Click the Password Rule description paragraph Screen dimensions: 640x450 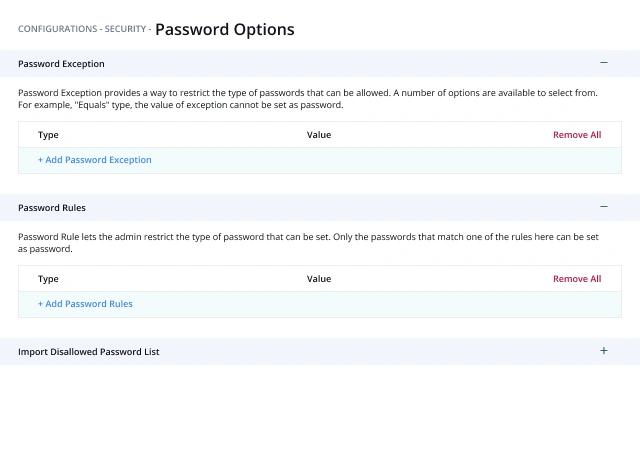308,243
